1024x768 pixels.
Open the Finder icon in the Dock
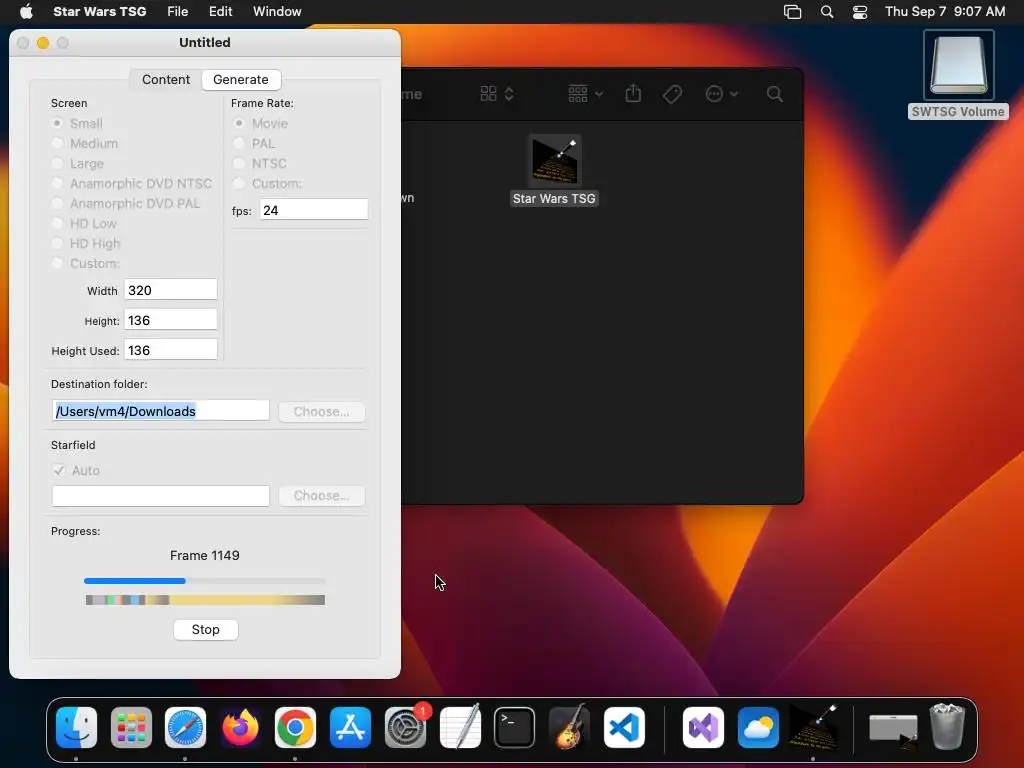point(76,728)
